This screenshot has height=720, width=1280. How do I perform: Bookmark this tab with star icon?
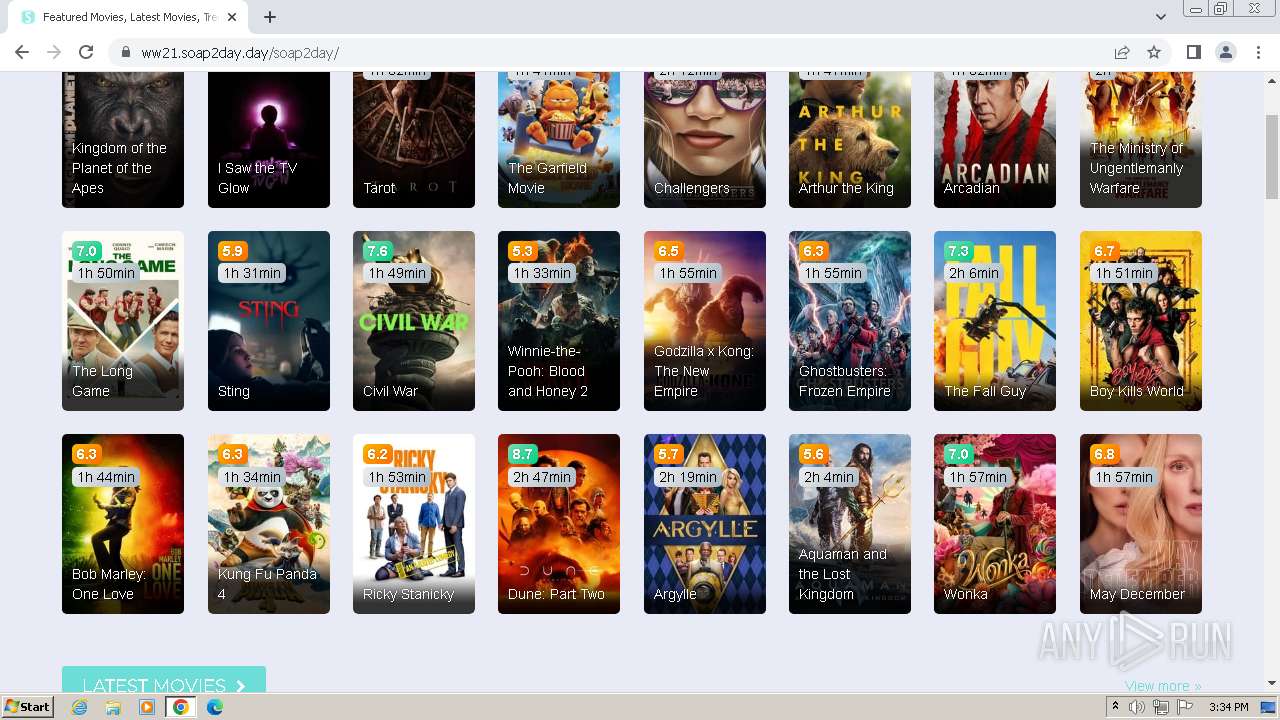1154,52
